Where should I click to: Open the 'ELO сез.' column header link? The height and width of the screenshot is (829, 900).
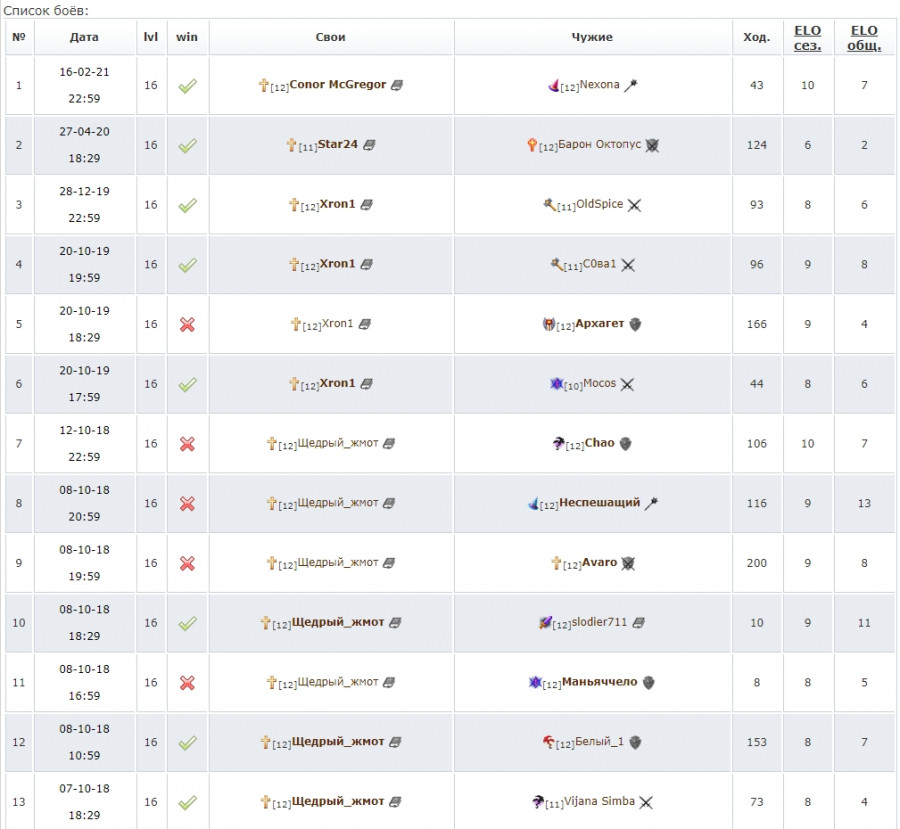[x=807, y=38]
